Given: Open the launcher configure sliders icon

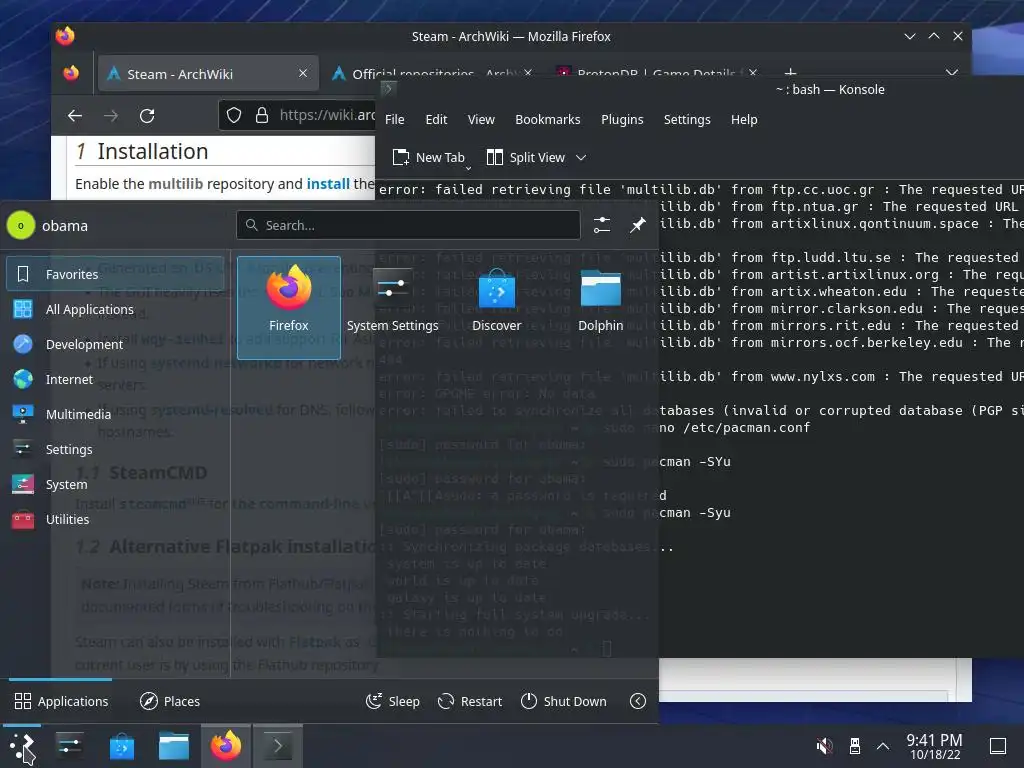Looking at the screenshot, I should (601, 225).
